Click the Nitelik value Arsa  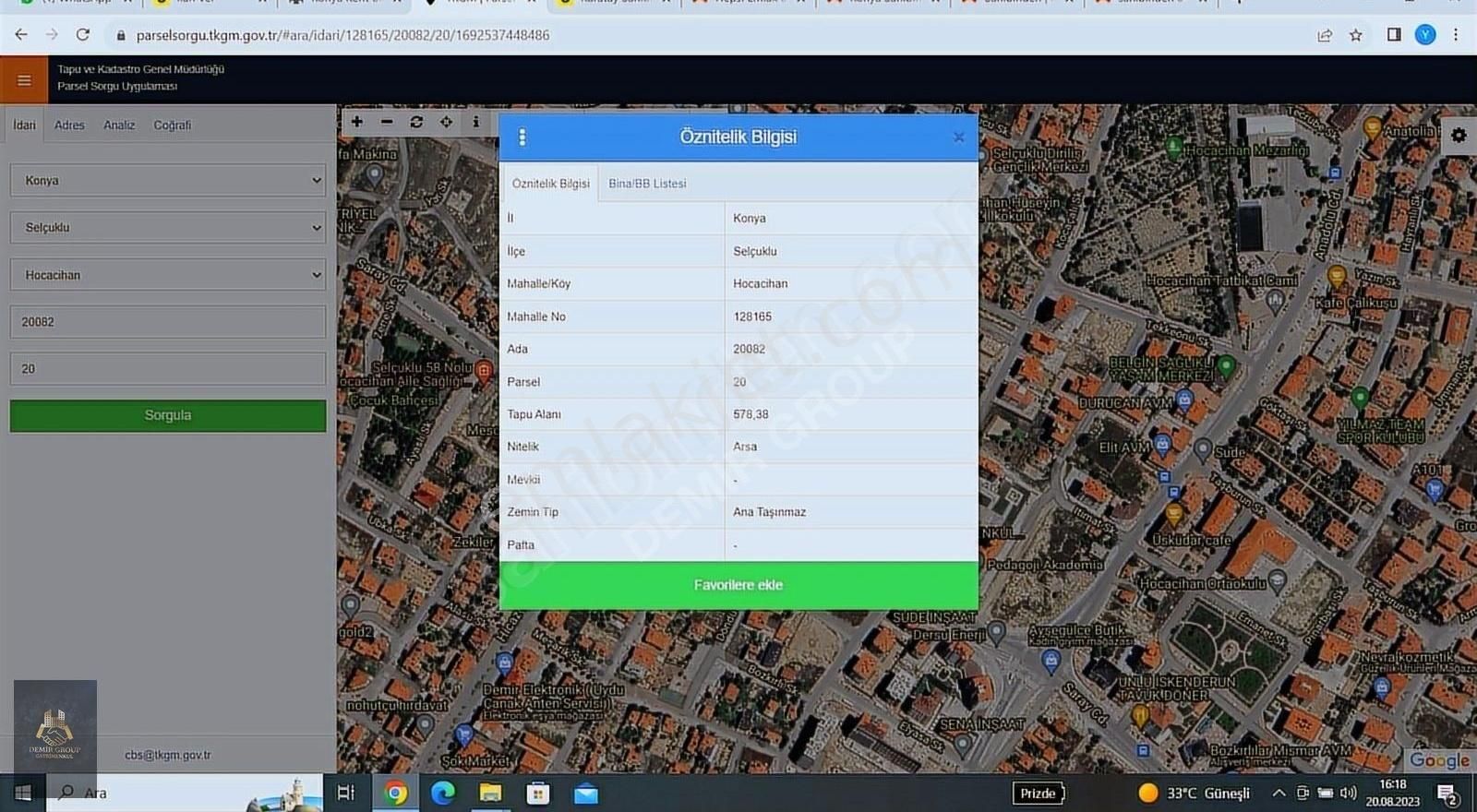pyautogui.click(x=745, y=447)
